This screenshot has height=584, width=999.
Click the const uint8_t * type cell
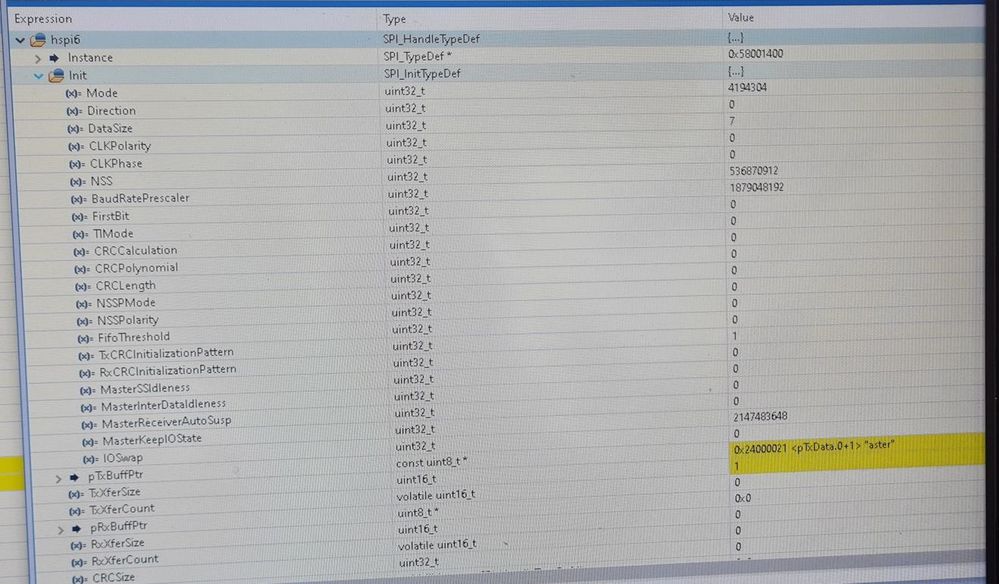pos(431,463)
